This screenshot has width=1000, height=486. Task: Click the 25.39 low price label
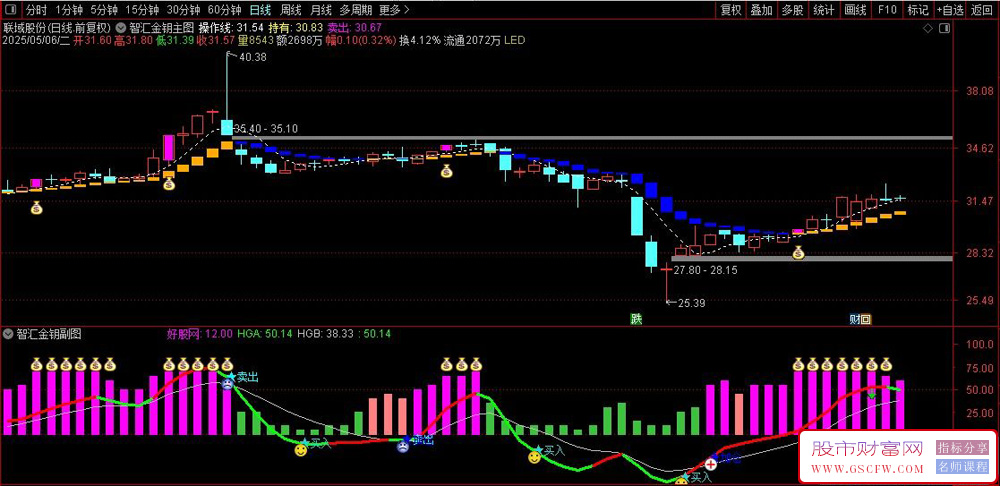click(691, 303)
